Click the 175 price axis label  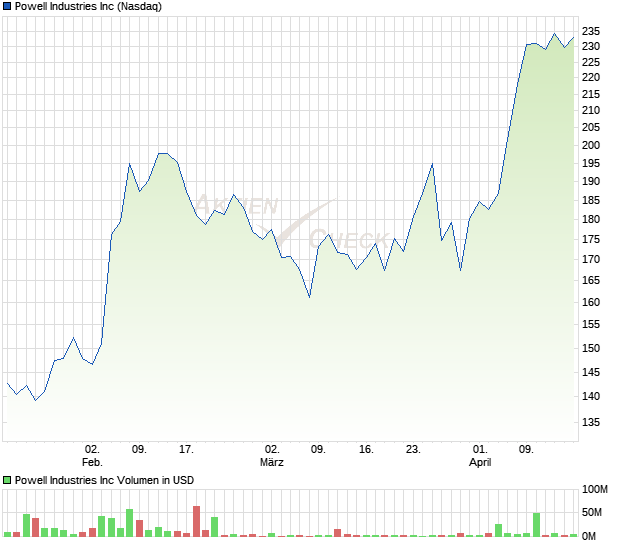point(591,239)
